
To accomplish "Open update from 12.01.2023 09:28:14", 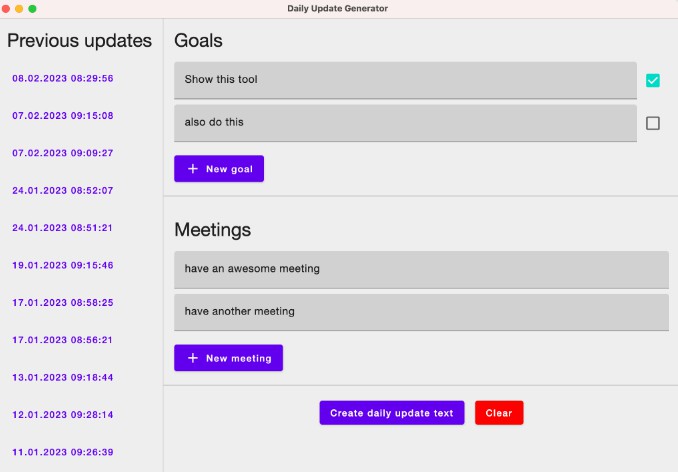I will [x=63, y=415].
